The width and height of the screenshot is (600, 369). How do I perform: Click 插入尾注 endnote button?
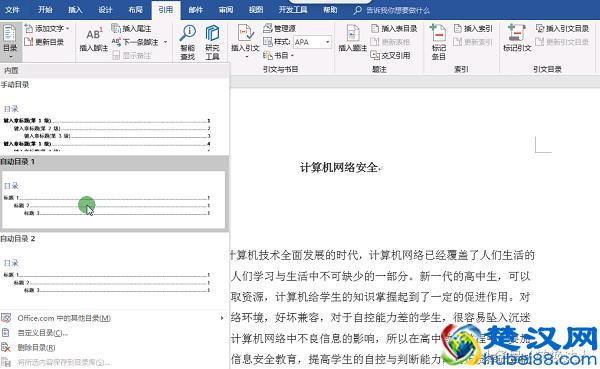tap(131, 28)
